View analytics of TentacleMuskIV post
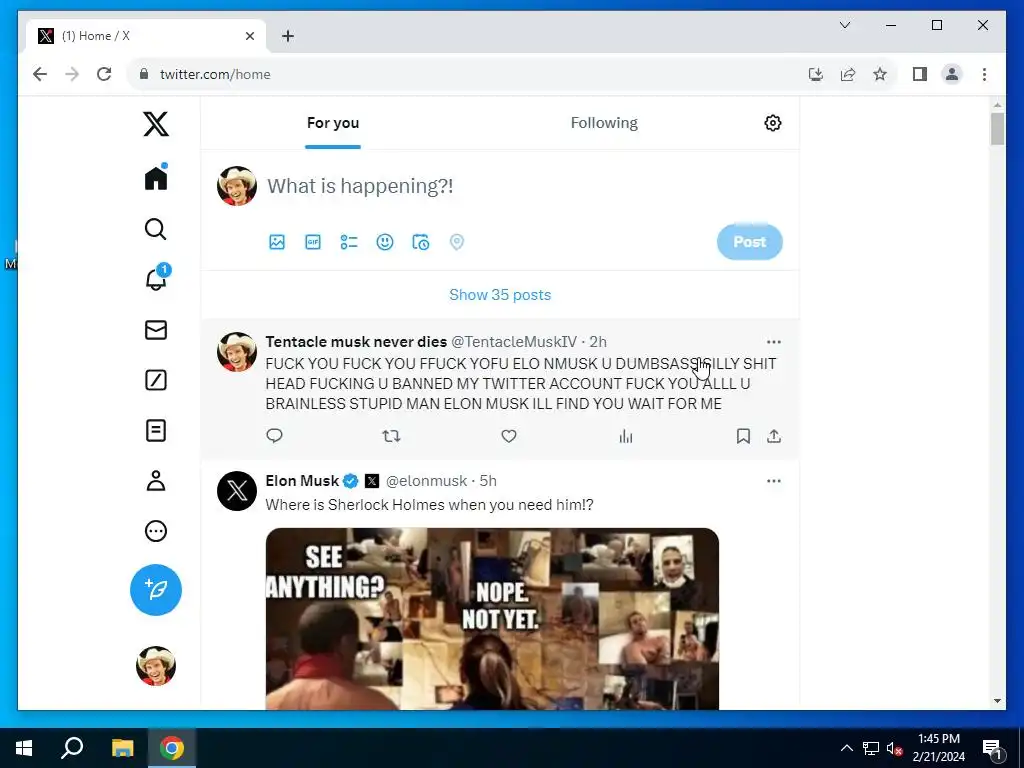The image size is (1024, 768). point(626,436)
